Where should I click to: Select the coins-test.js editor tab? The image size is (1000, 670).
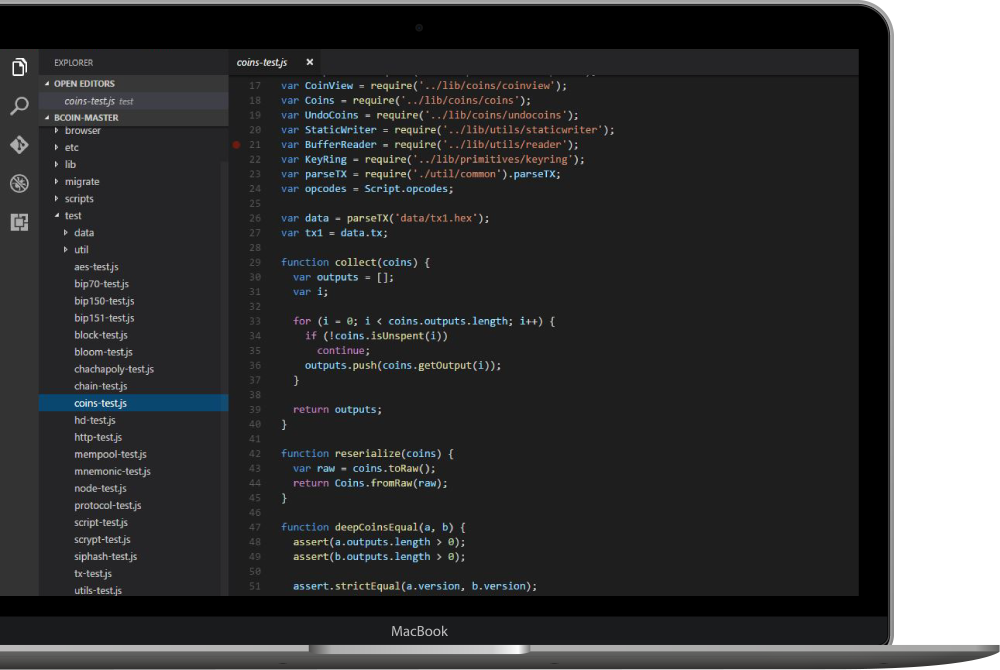[262, 62]
